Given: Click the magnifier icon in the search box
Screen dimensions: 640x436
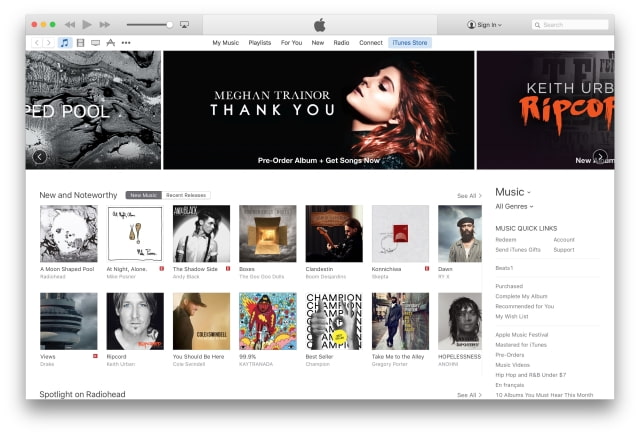Looking at the screenshot, I should pos(538,25).
